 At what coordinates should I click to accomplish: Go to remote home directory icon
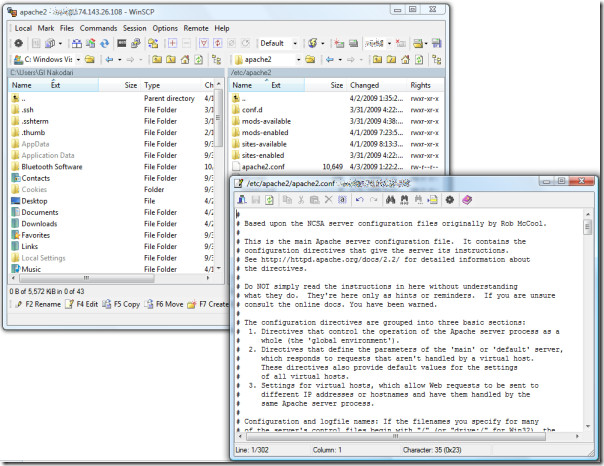[405, 59]
